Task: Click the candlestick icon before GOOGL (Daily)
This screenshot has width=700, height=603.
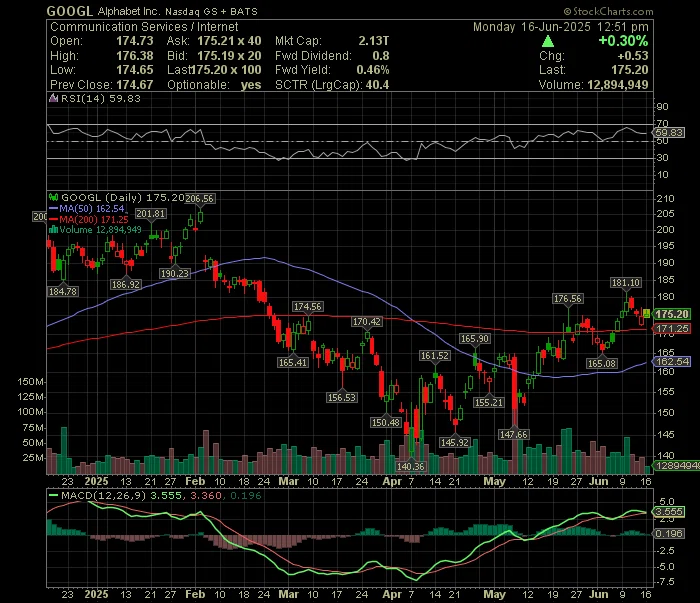Action: 54,197
